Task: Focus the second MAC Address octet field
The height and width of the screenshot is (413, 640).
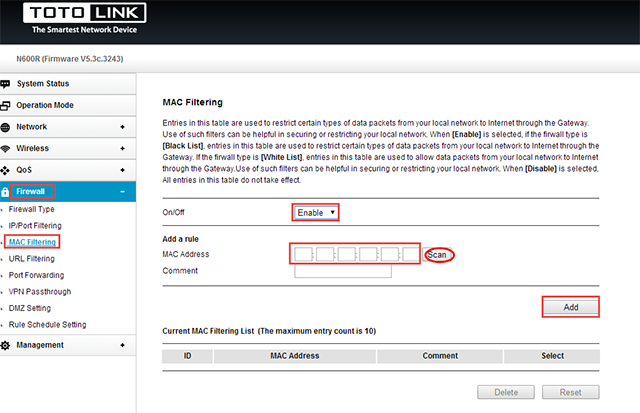Action: tap(325, 255)
